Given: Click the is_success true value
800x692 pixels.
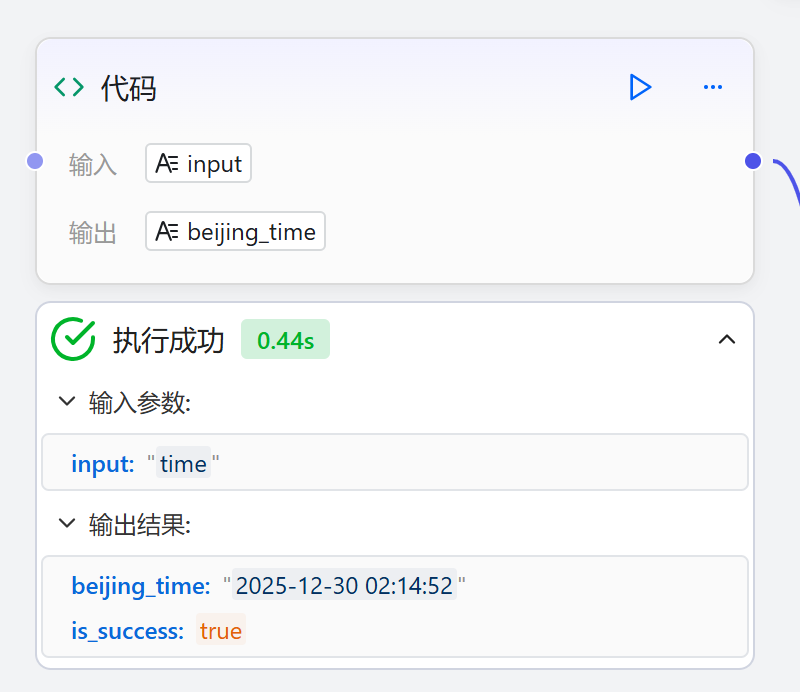Looking at the screenshot, I should [221, 631].
